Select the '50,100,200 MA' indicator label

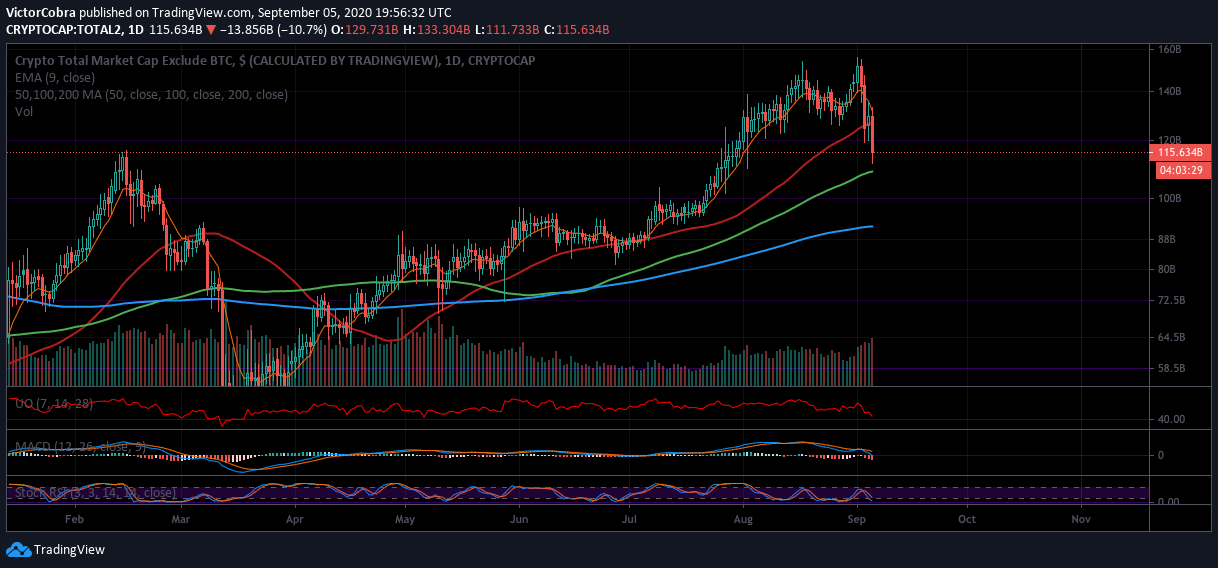[x=151, y=95]
